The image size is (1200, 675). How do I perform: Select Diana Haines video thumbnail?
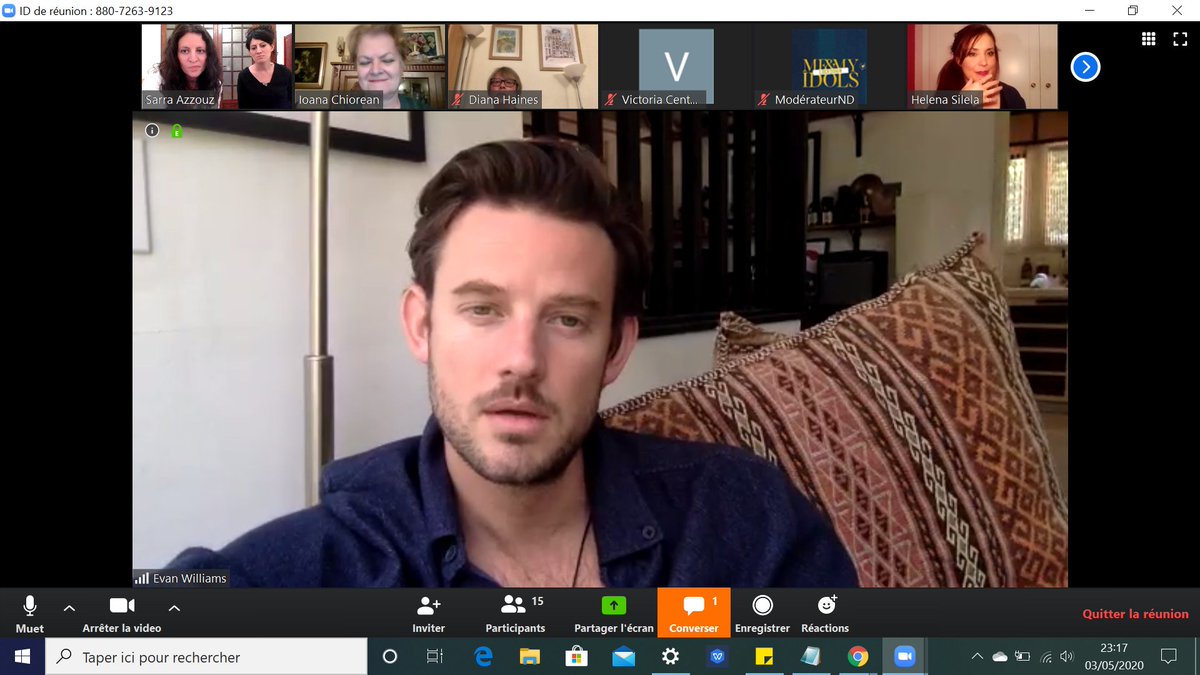(x=523, y=67)
